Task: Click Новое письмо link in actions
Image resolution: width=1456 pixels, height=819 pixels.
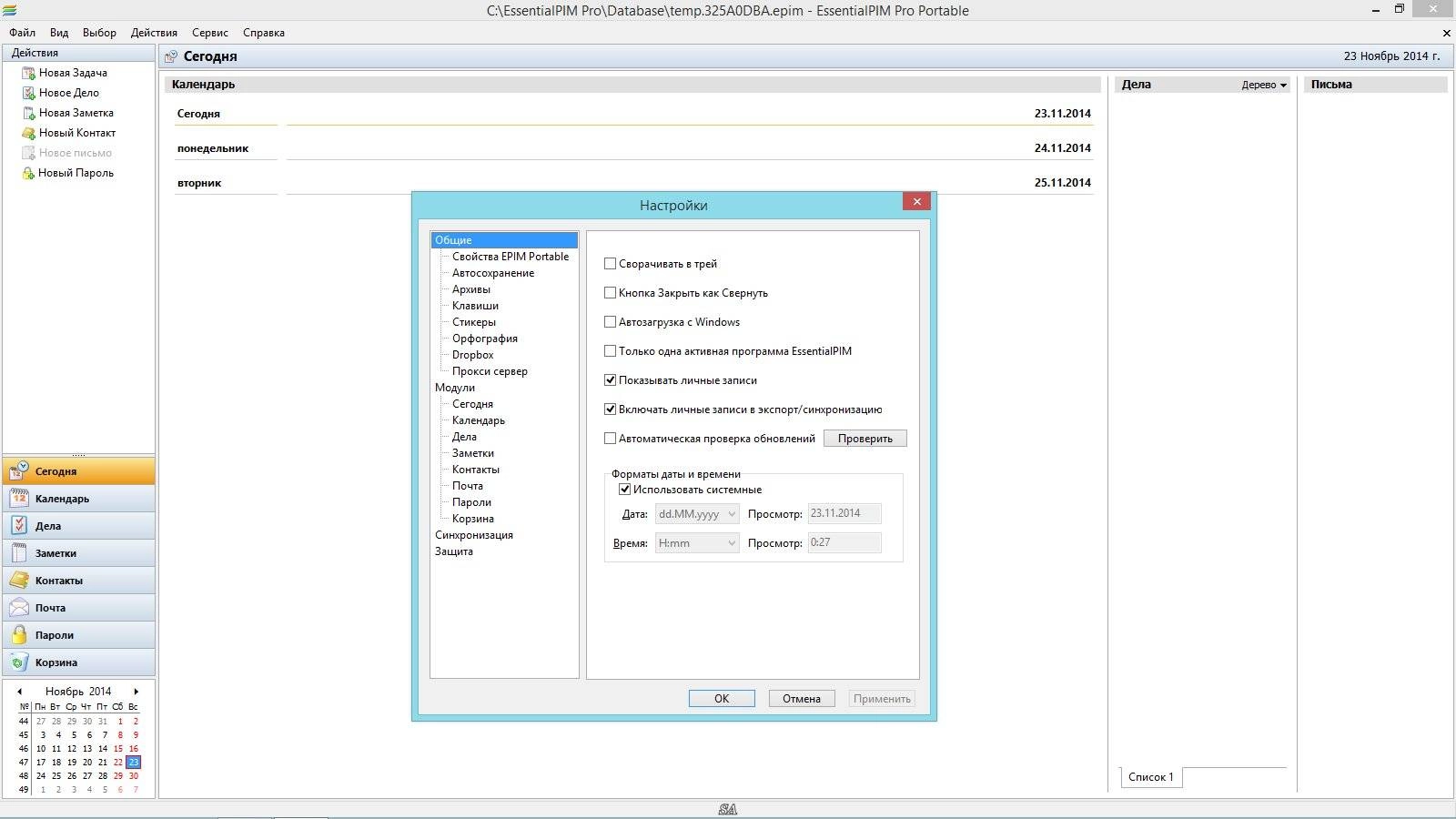Action: click(x=76, y=153)
